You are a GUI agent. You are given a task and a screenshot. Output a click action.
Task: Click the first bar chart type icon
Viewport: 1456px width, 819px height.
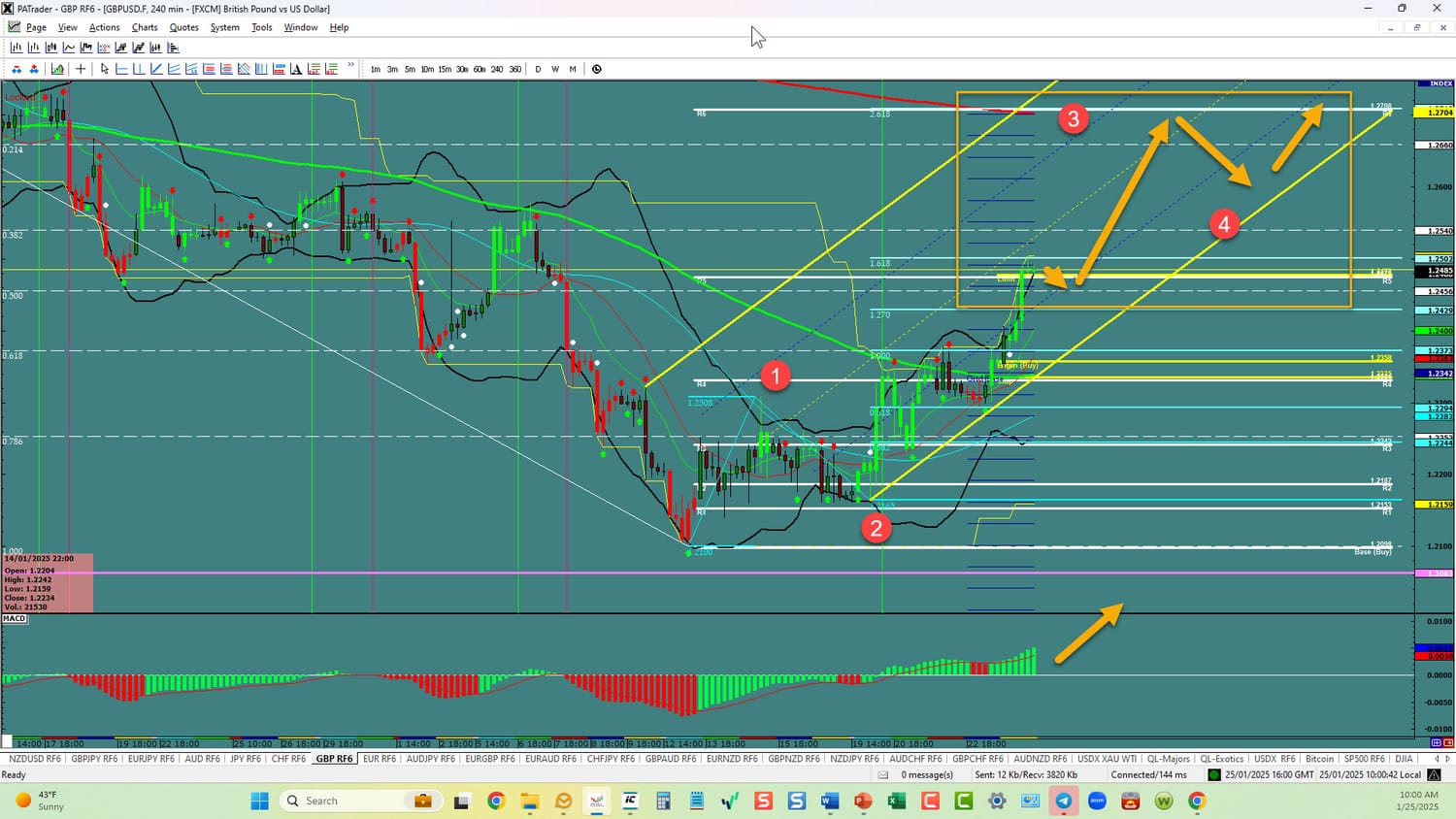[x=17, y=48]
